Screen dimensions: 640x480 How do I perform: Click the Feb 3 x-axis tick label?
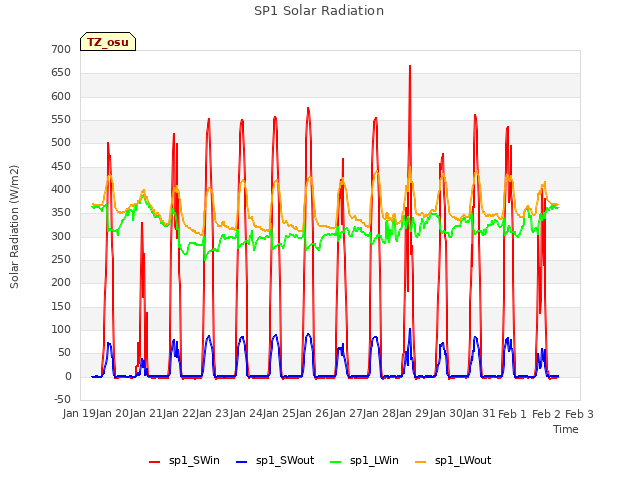pyautogui.click(x=580, y=414)
